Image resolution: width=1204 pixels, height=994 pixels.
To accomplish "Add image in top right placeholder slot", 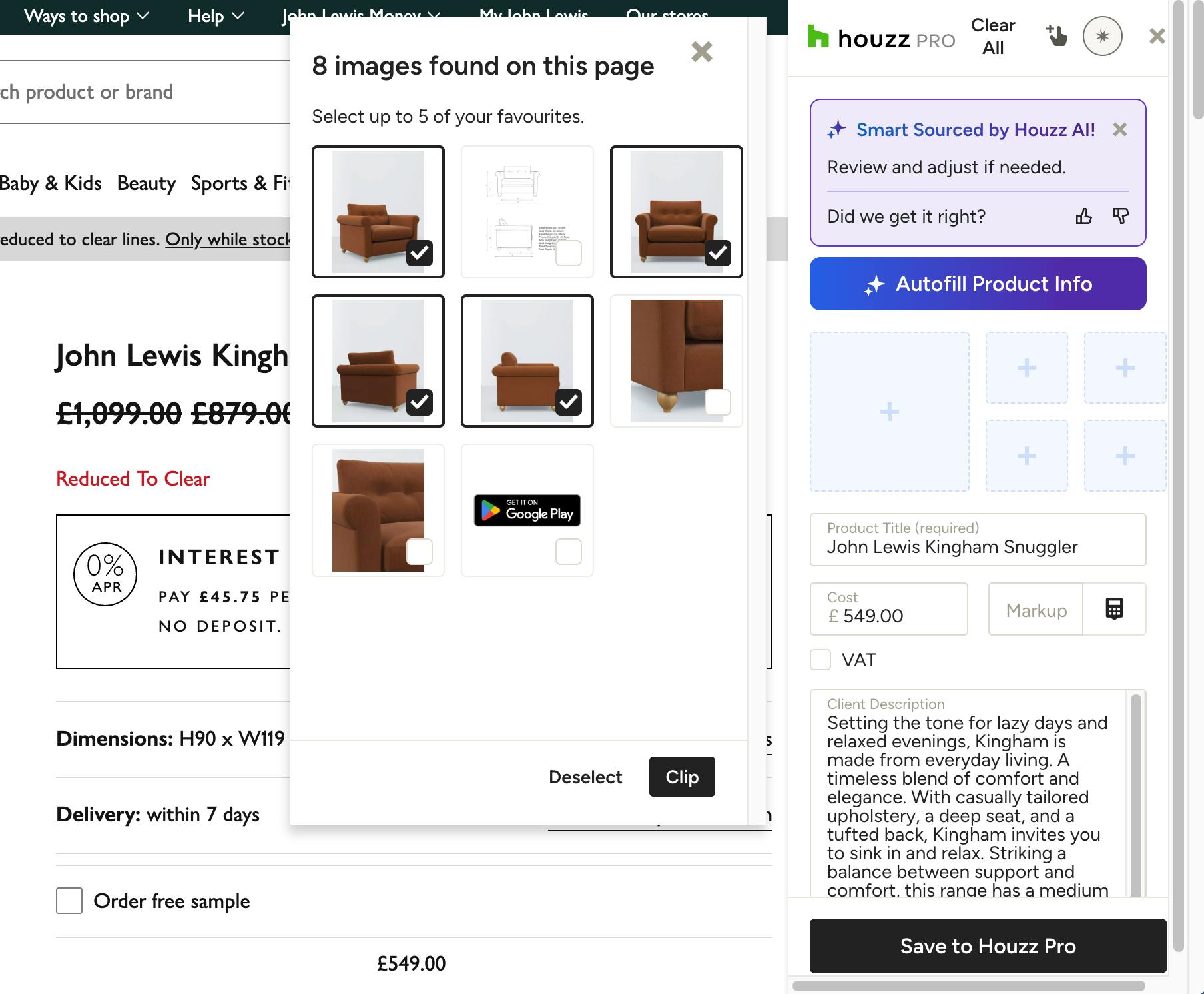I will click(x=1125, y=368).
